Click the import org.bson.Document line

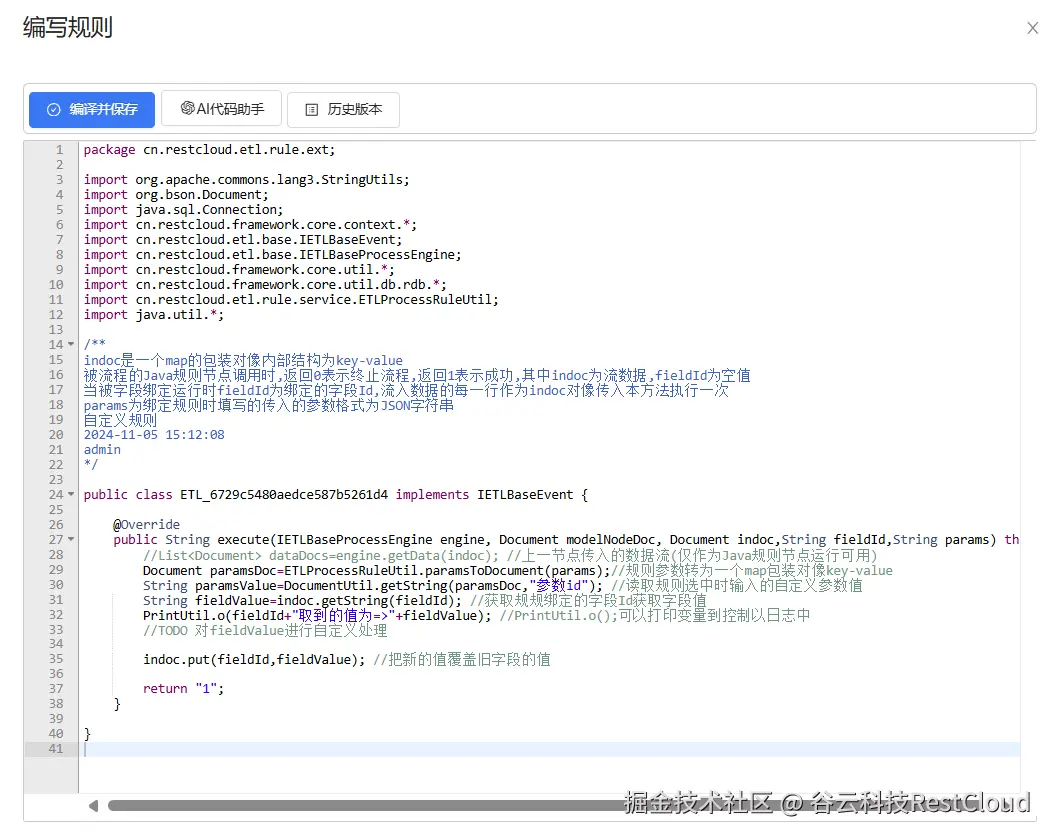(x=176, y=195)
